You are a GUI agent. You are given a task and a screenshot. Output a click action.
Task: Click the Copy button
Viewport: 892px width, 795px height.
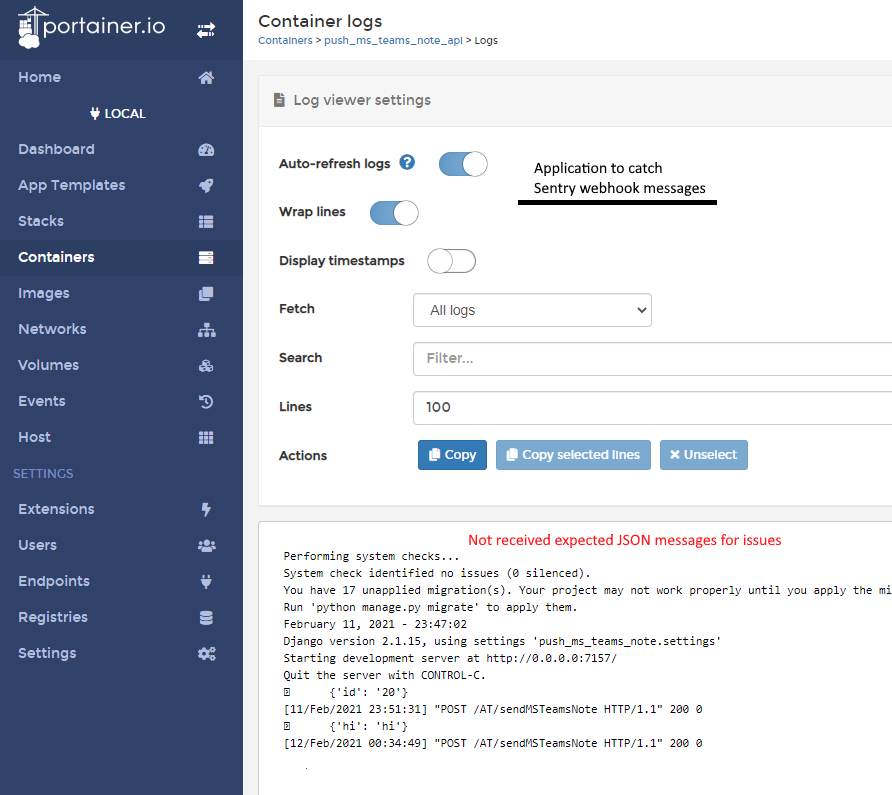click(452, 455)
